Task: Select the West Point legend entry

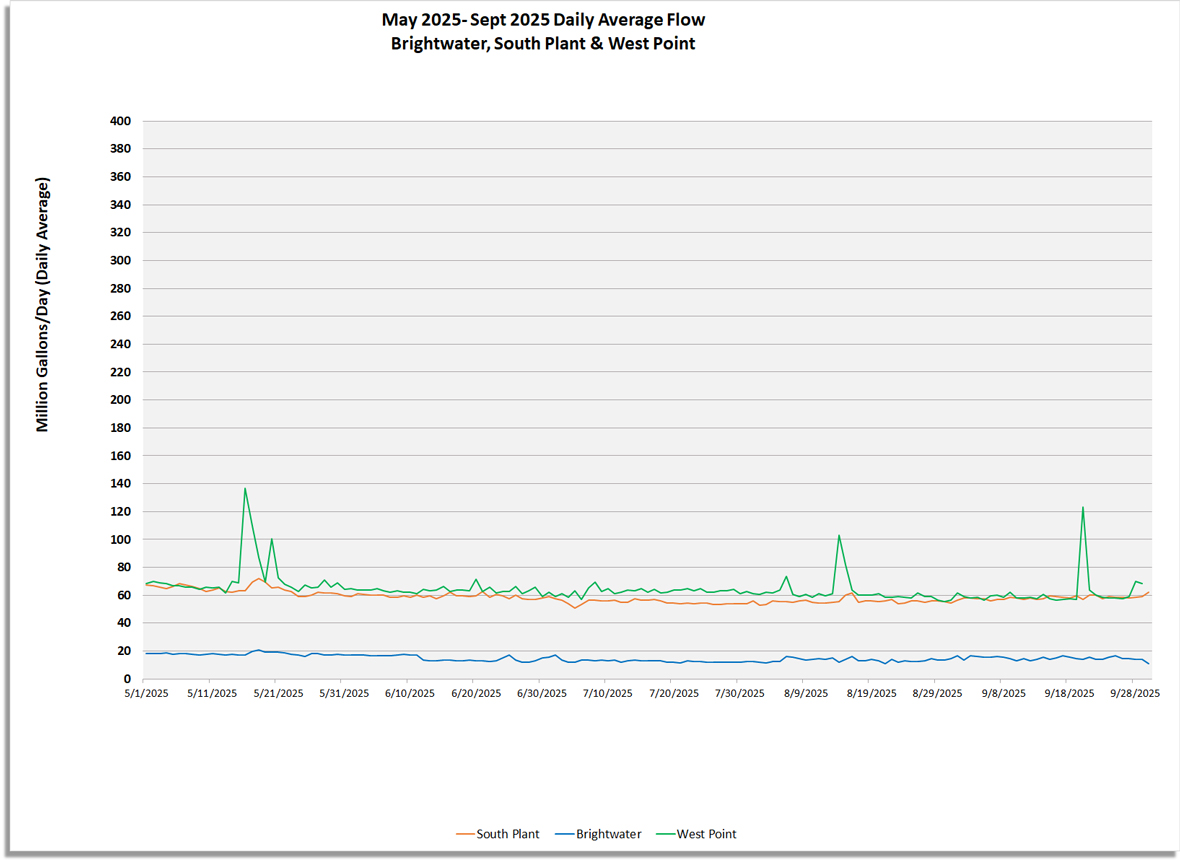Action: (708, 833)
